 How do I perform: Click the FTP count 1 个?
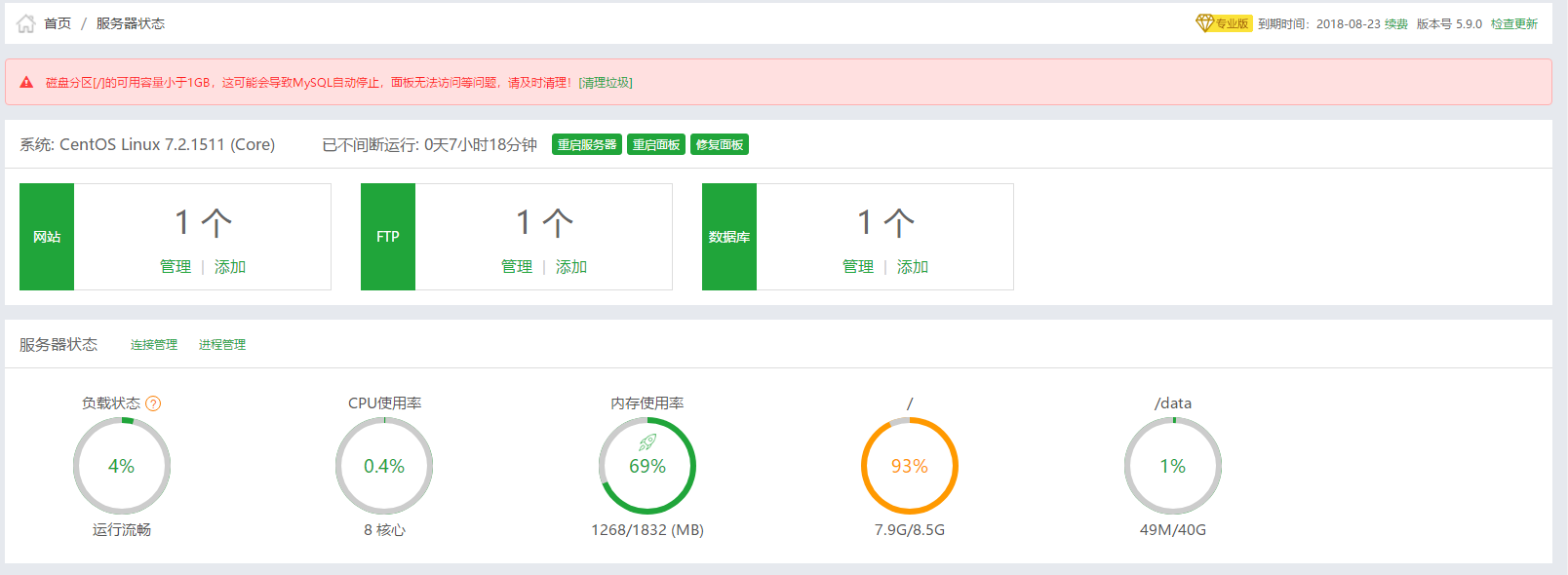(x=544, y=222)
